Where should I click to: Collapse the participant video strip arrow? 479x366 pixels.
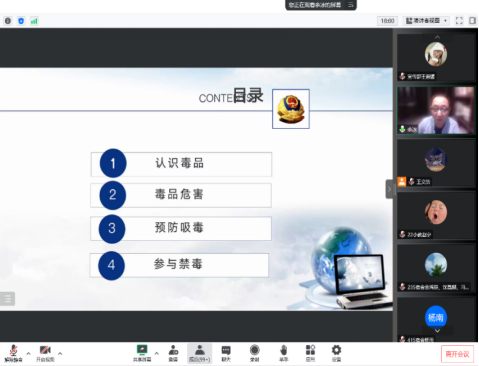coord(389,189)
